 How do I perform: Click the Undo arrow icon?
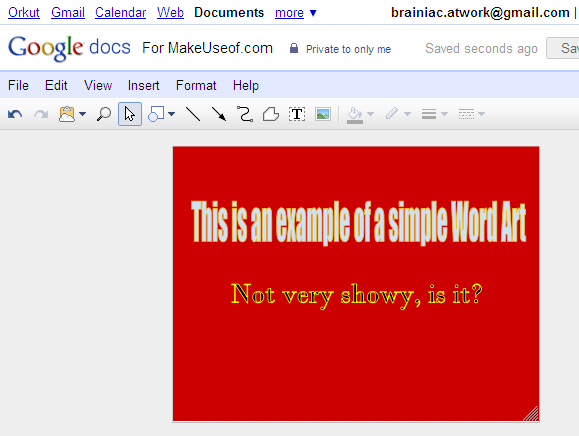click(x=15, y=114)
